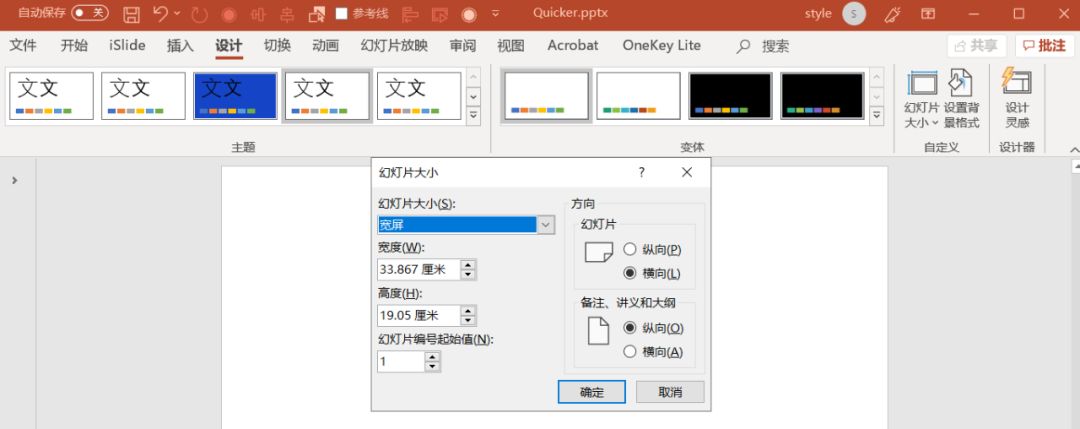
Task: Click the record circle icon after Redo
Action: (229, 14)
